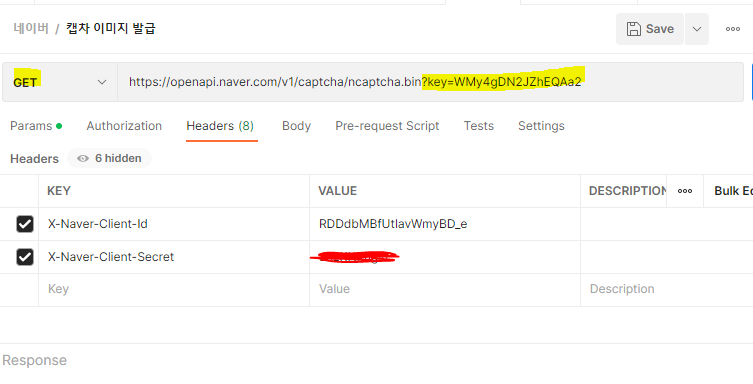The height and width of the screenshot is (384, 753).
Task: Click the Headers section label
Action: [x=34, y=158]
